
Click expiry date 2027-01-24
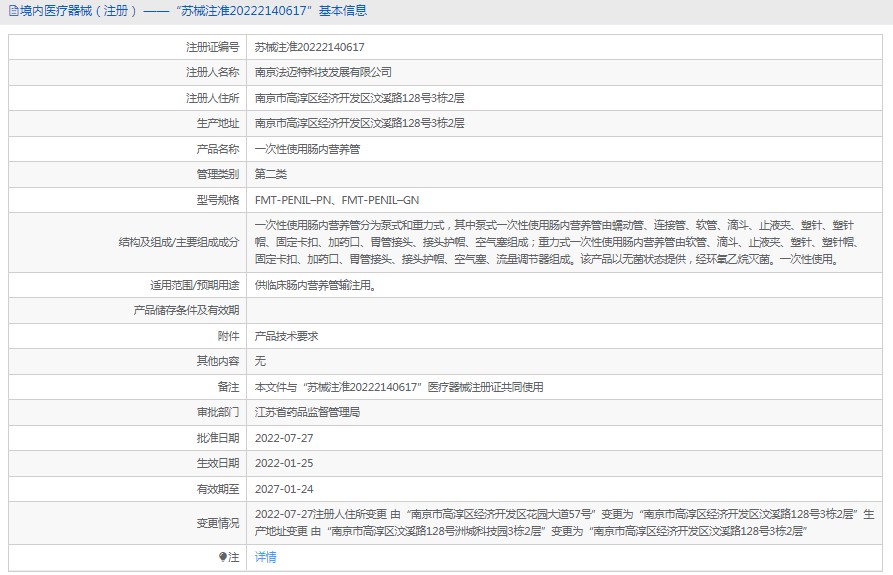[284, 489]
